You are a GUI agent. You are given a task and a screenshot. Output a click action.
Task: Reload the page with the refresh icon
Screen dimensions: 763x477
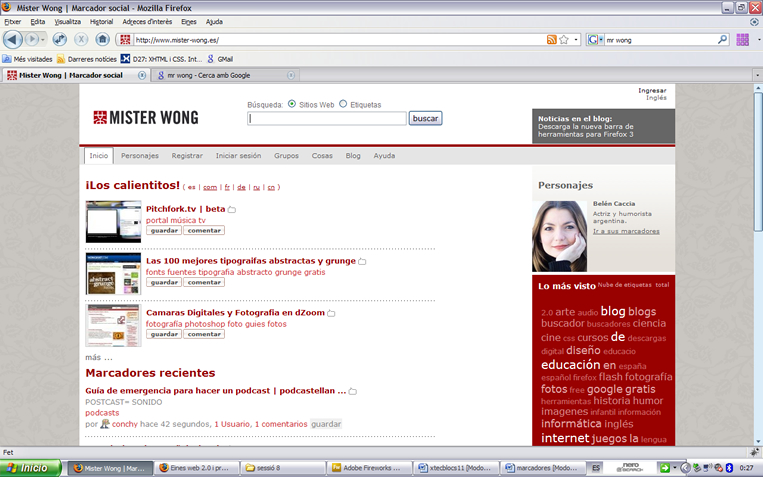click(59, 39)
